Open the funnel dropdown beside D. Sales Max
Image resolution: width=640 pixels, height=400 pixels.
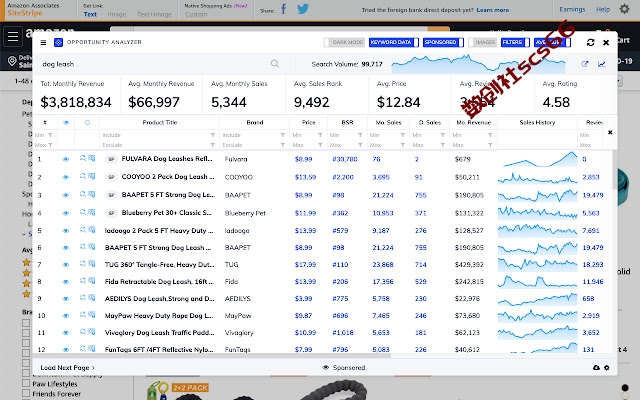(442, 145)
